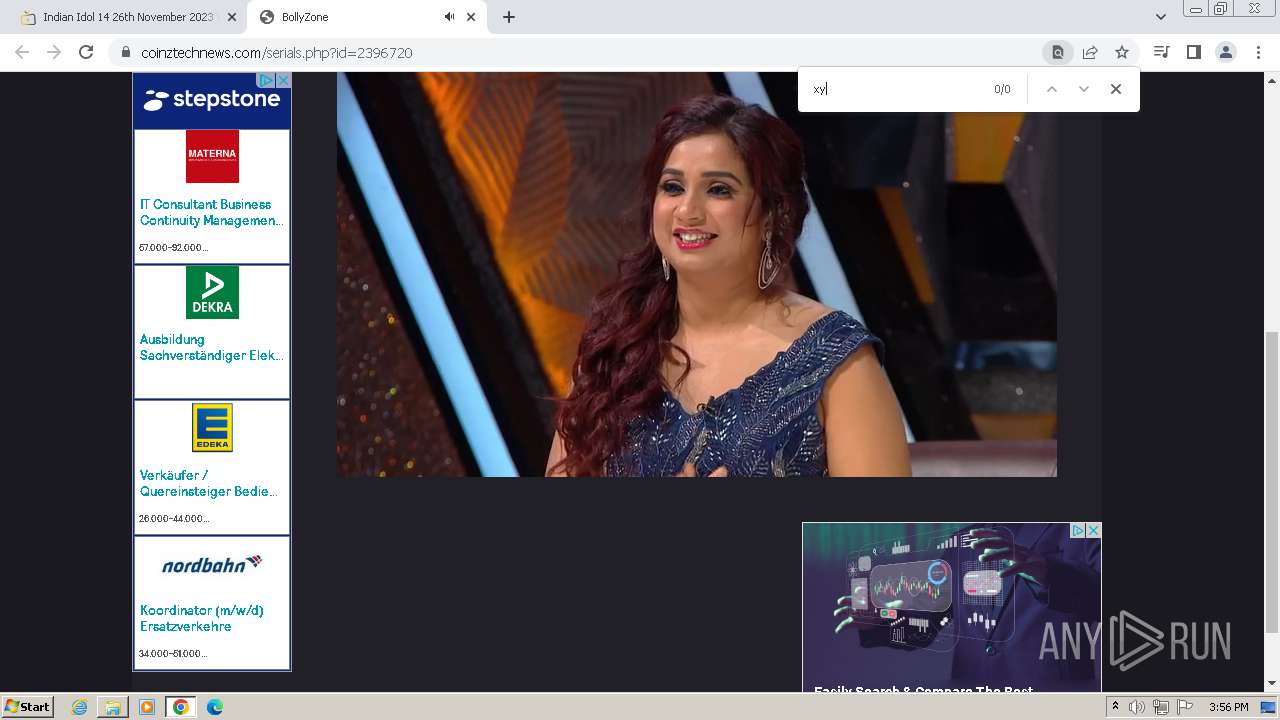Open the Chrome three-dot menu
This screenshot has width=1280, height=720.
pos(1258,52)
